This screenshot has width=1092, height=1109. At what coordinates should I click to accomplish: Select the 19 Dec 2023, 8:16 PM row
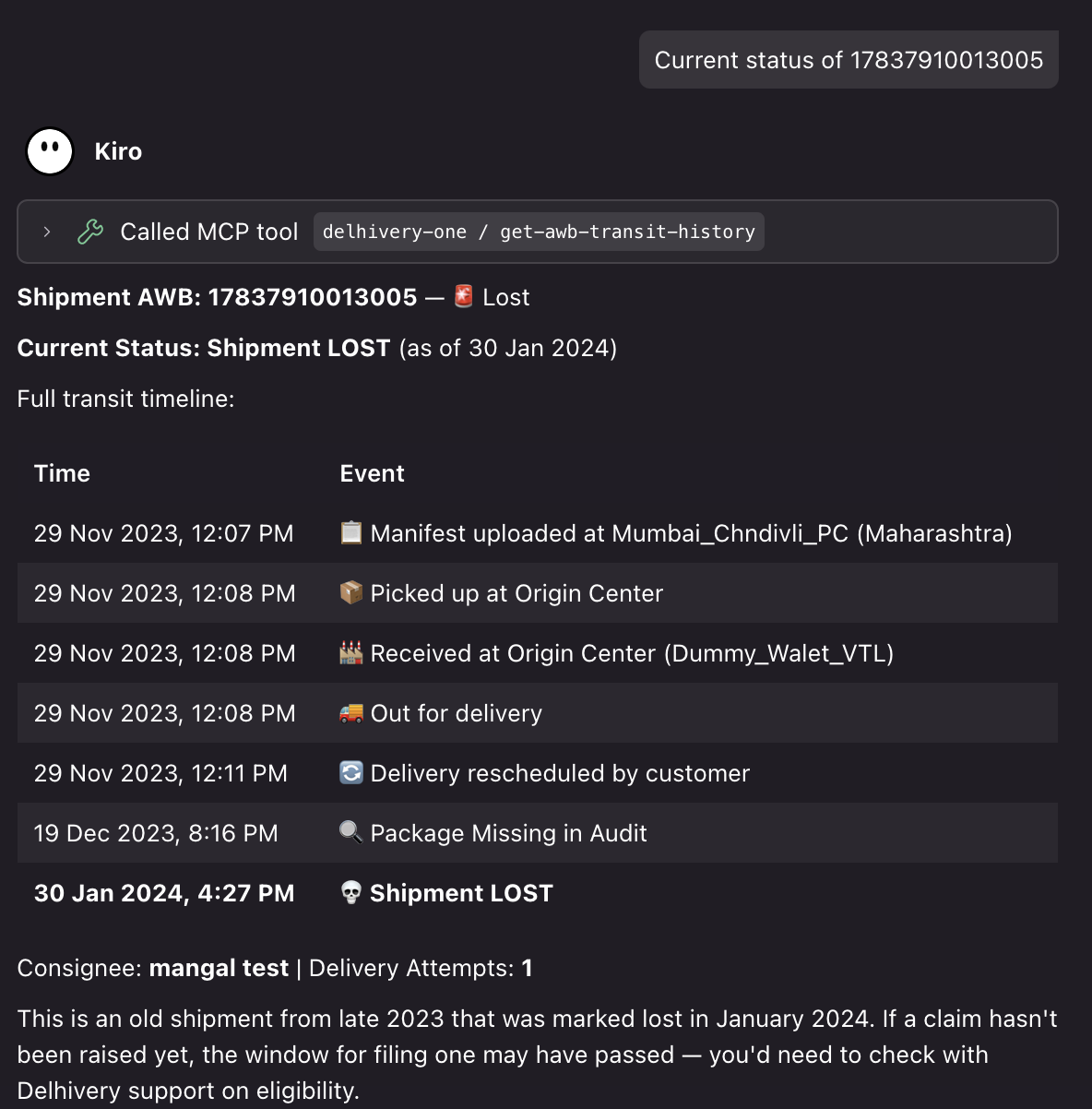[x=538, y=833]
